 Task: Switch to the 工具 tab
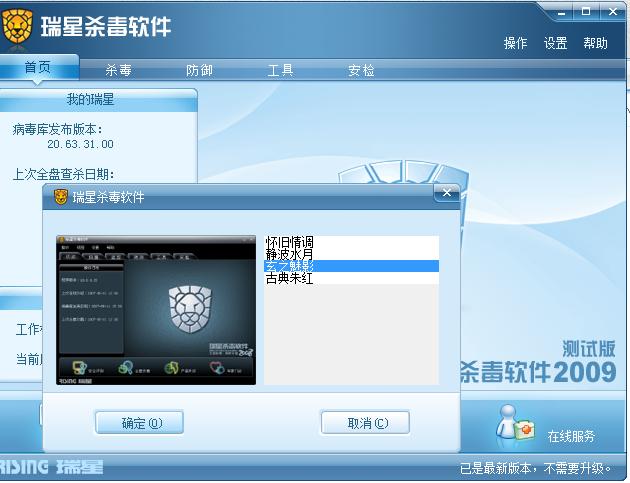click(280, 70)
